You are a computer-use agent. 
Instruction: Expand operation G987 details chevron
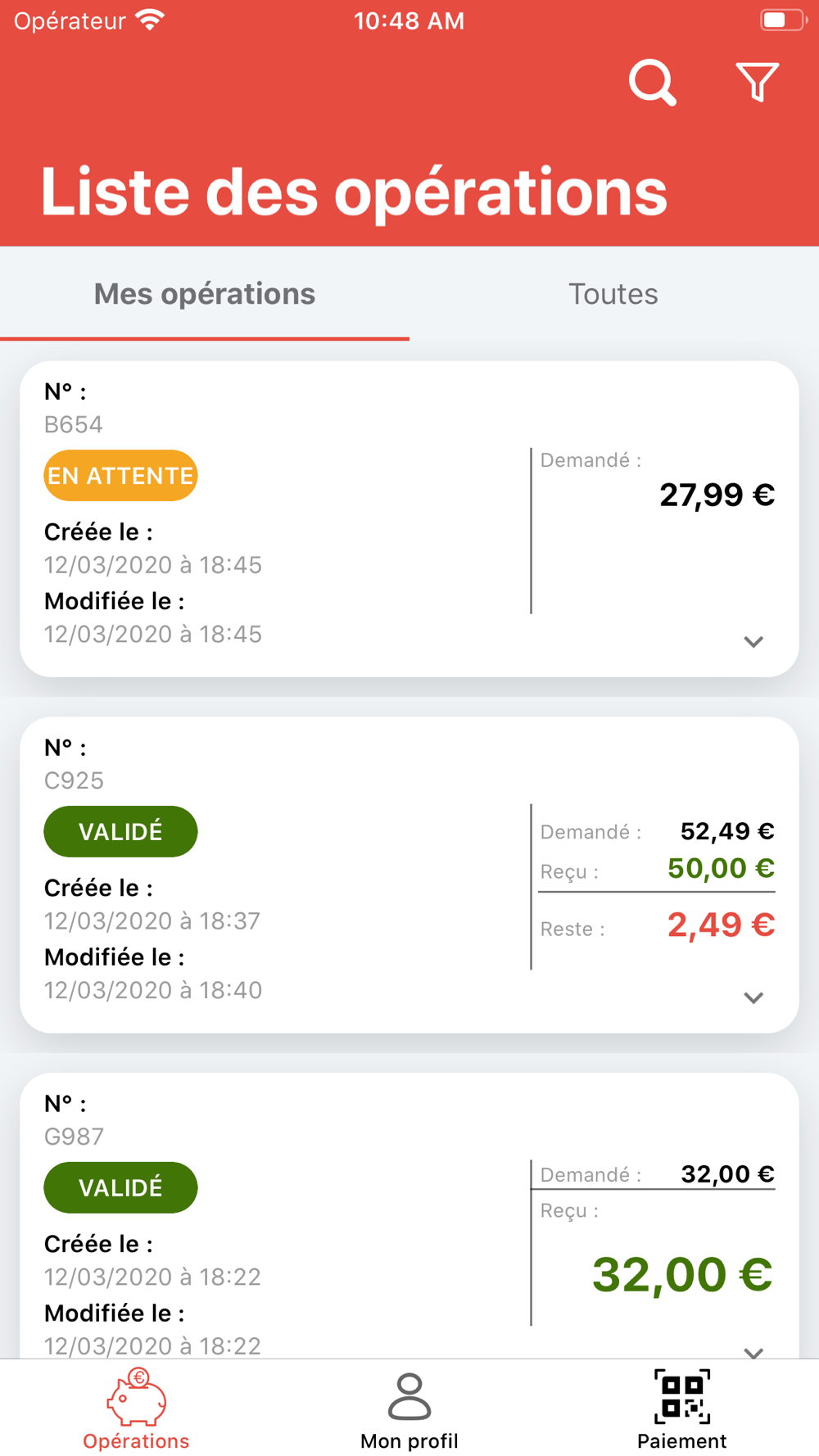753,1351
